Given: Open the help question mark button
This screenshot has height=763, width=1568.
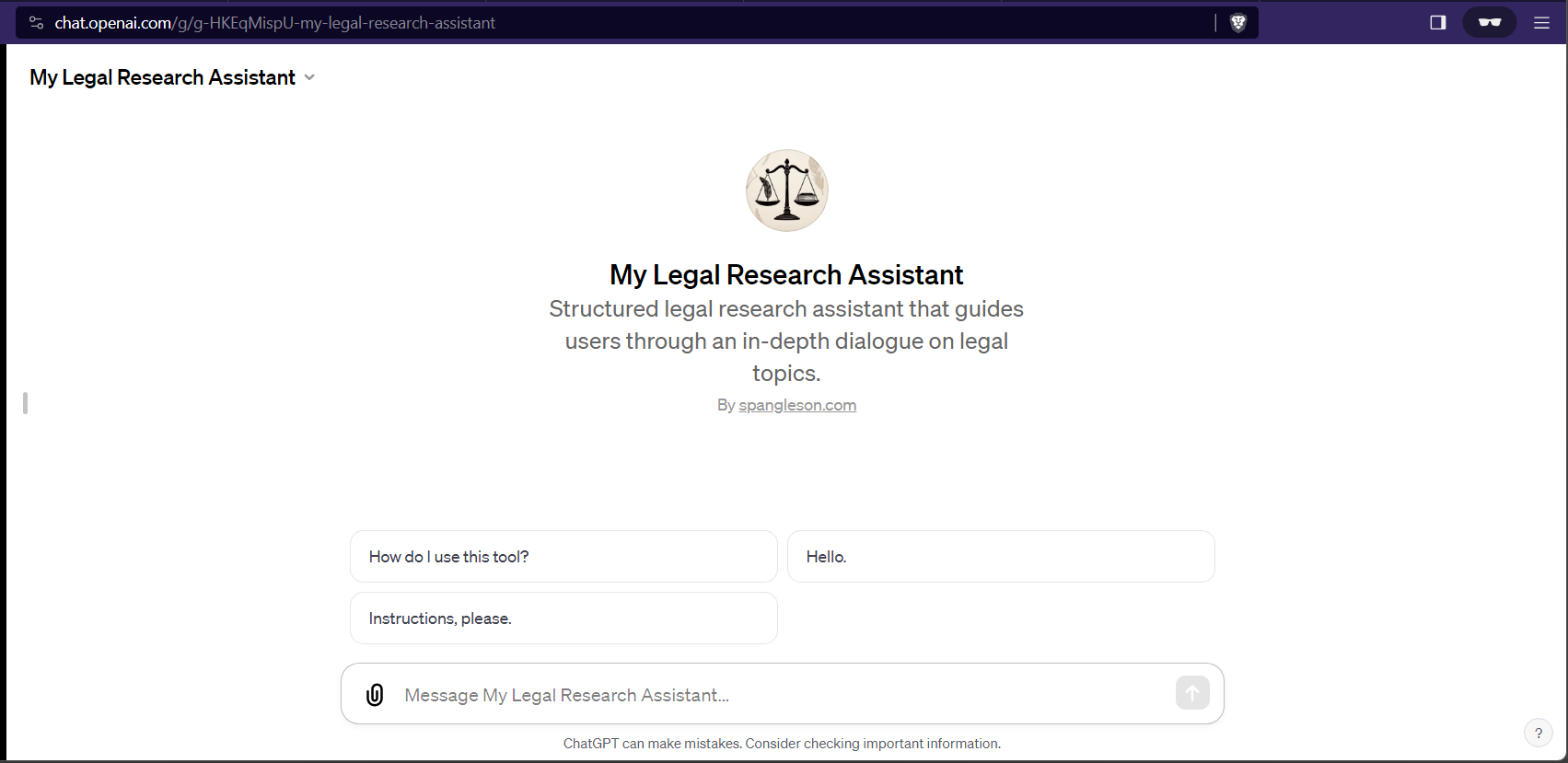Looking at the screenshot, I should (1538, 734).
